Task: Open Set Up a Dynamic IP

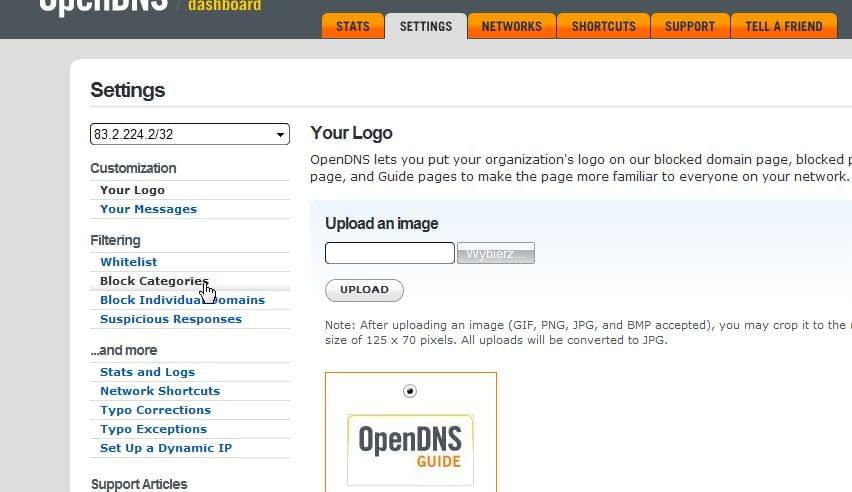Action: click(x=166, y=448)
